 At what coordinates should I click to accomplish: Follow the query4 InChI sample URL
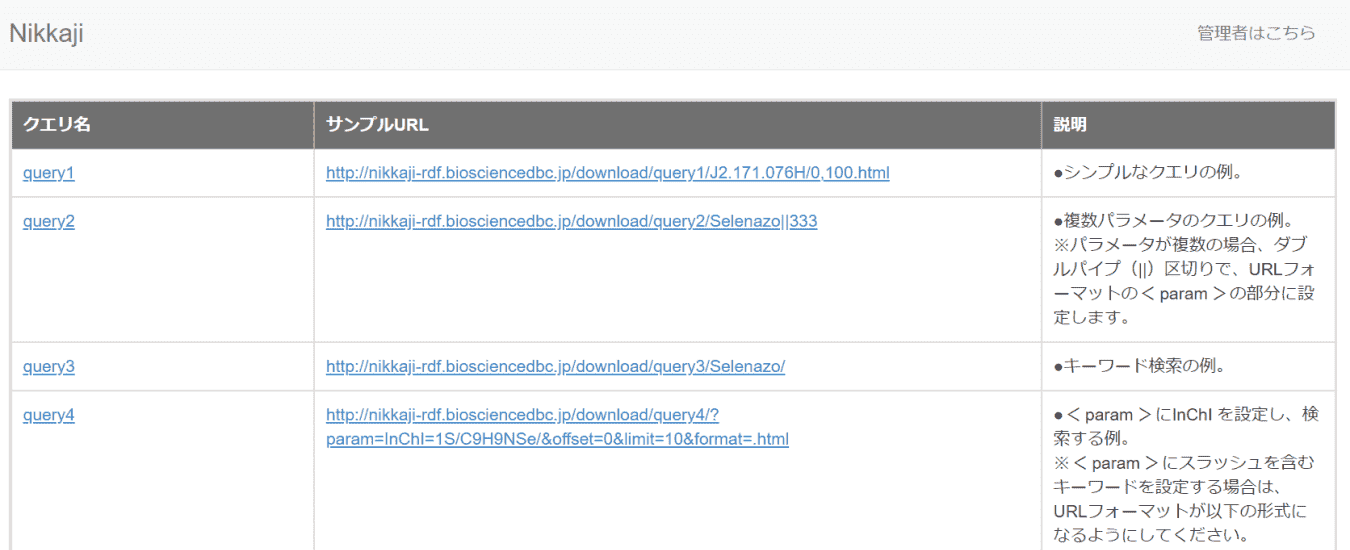557,439
